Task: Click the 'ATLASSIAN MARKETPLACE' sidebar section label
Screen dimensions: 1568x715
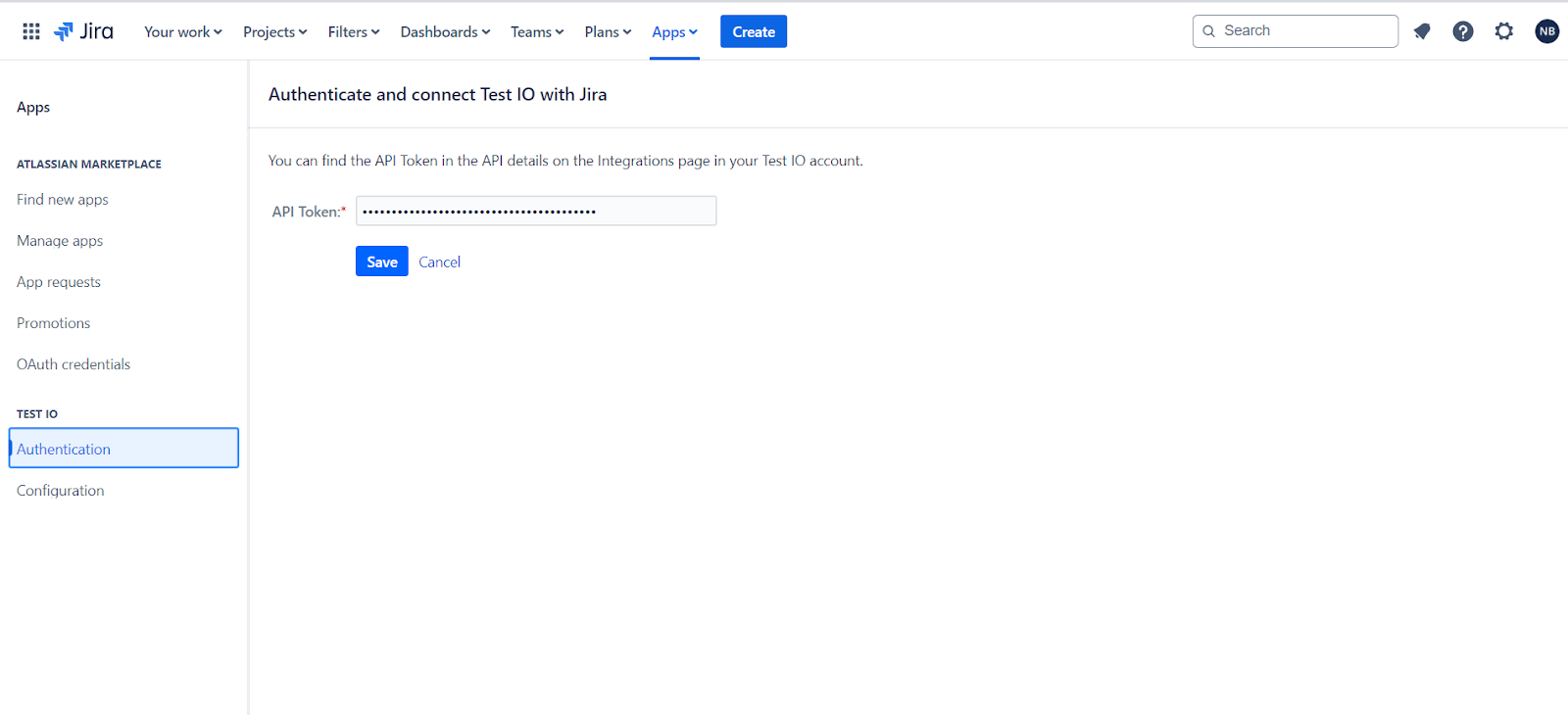Action: coord(89,164)
